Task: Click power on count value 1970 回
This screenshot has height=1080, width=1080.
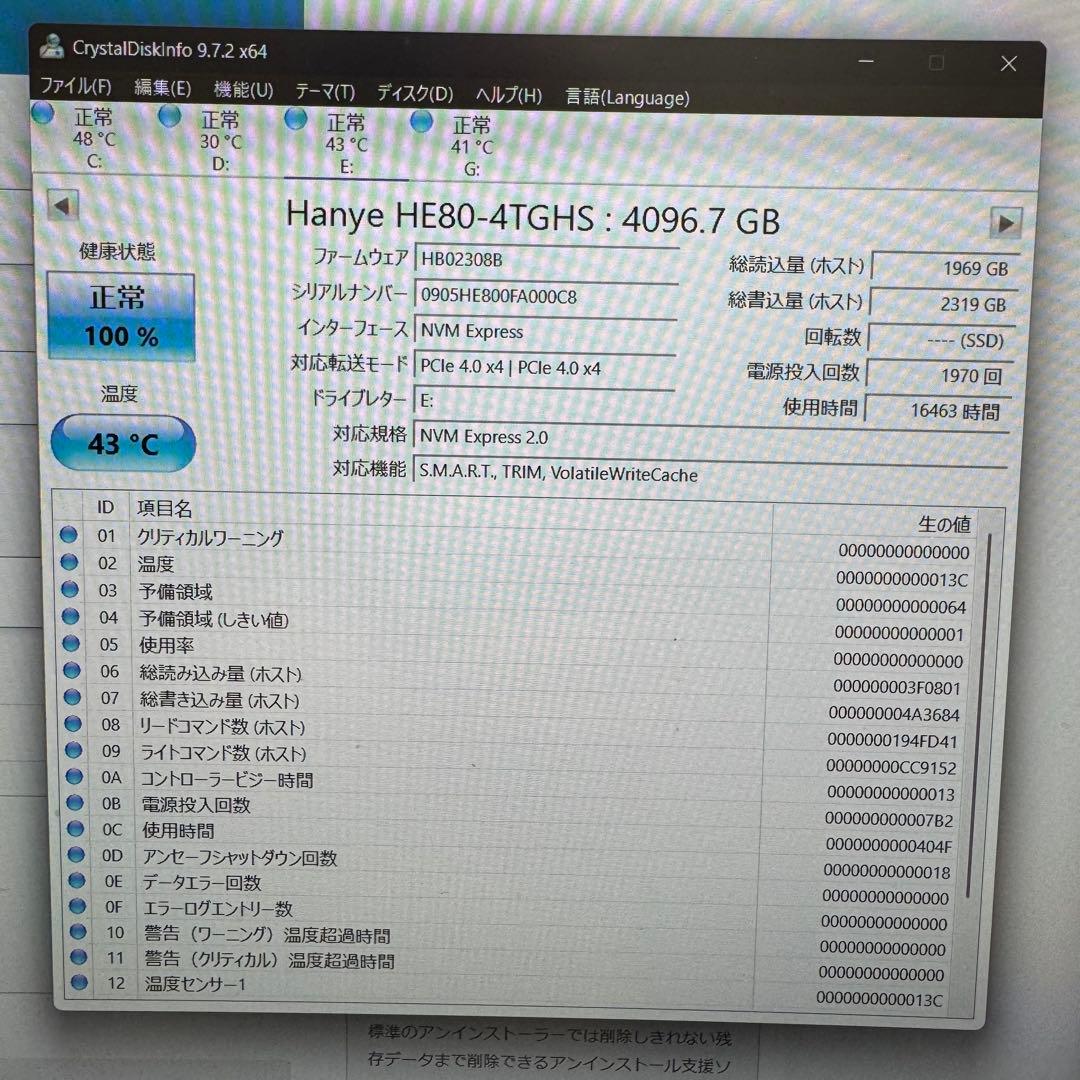Action: [x=939, y=375]
